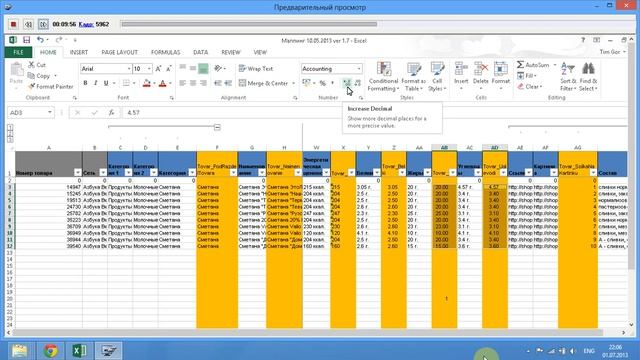
Task: Click the Insert cells button
Action: click(461, 76)
